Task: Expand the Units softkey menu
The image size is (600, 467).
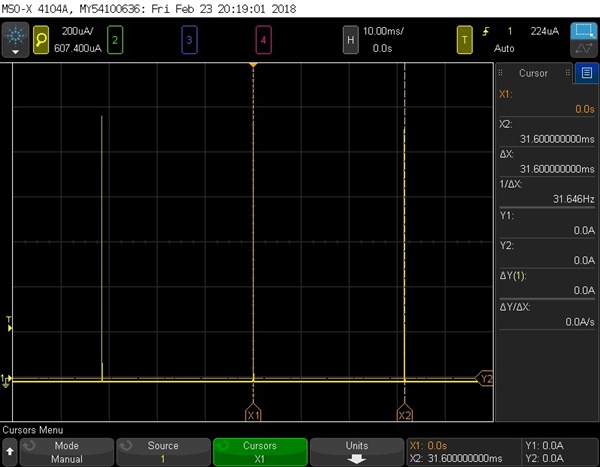Action: 357,452
